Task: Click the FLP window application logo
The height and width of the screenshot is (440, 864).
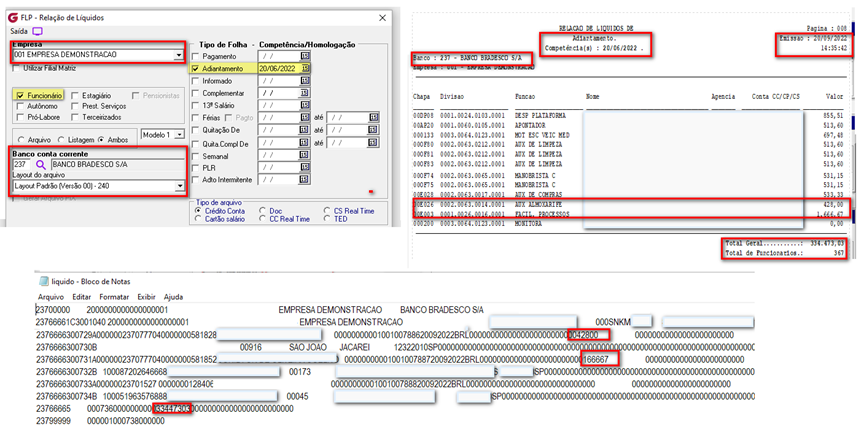Action: [x=13, y=18]
